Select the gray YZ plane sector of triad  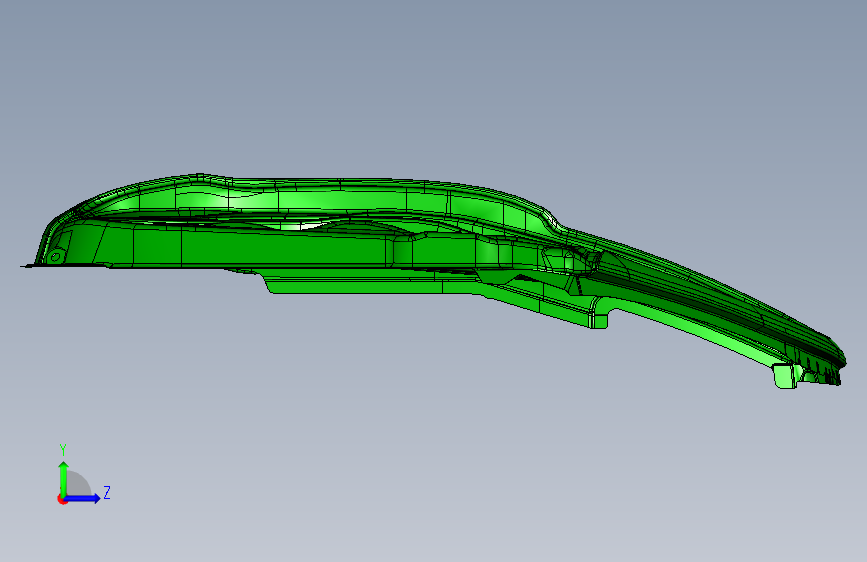tap(77, 484)
